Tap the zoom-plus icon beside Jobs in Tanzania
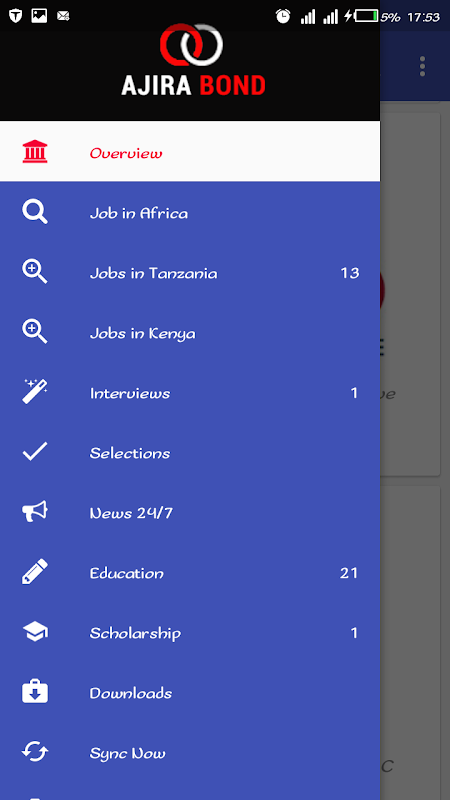Viewport: 450px width, 800px height. pyautogui.click(x=35, y=272)
